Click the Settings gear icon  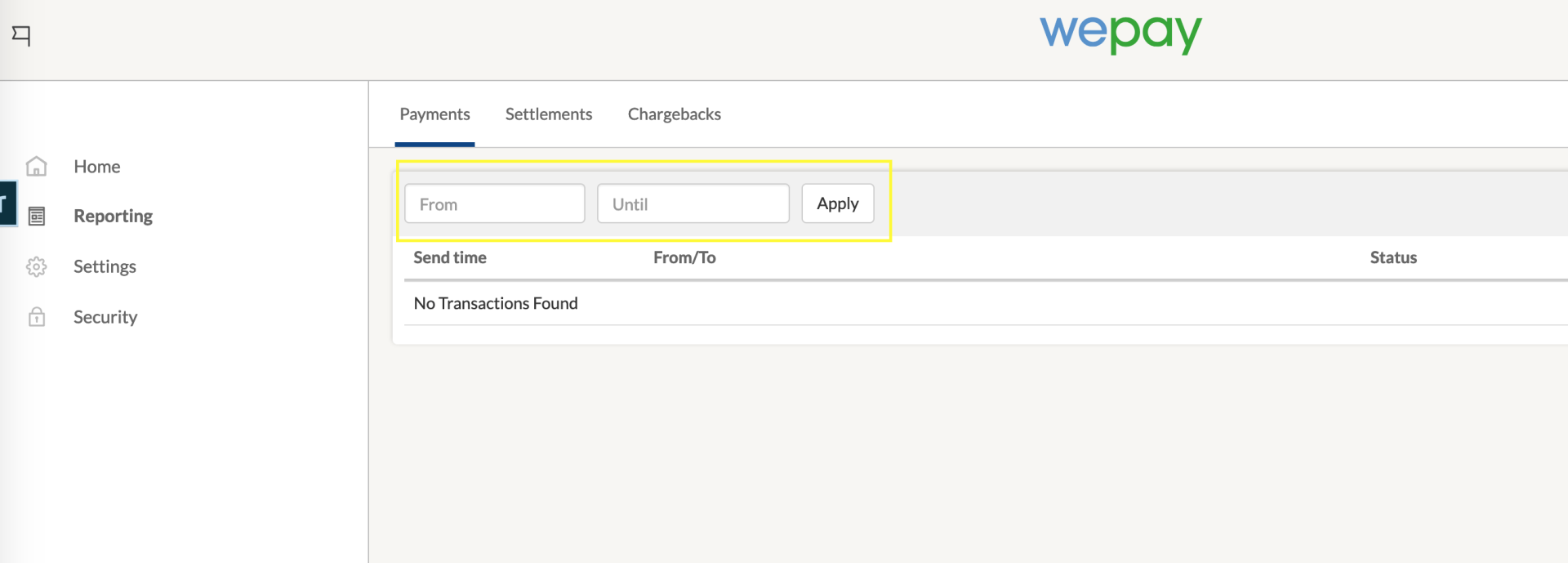click(x=37, y=267)
